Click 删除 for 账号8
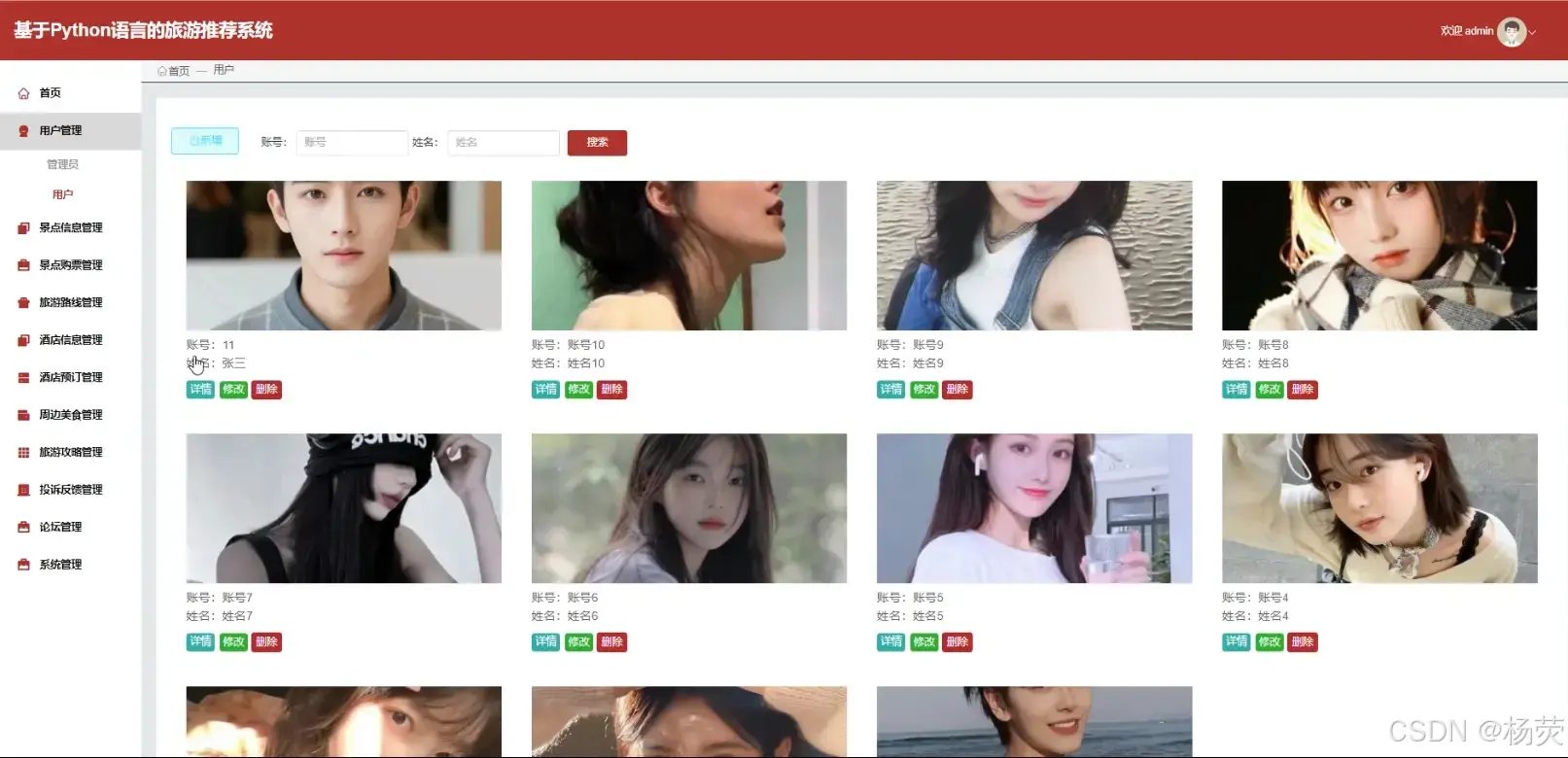The height and width of the screenshot is (758, 1568). click(1302, 390)
